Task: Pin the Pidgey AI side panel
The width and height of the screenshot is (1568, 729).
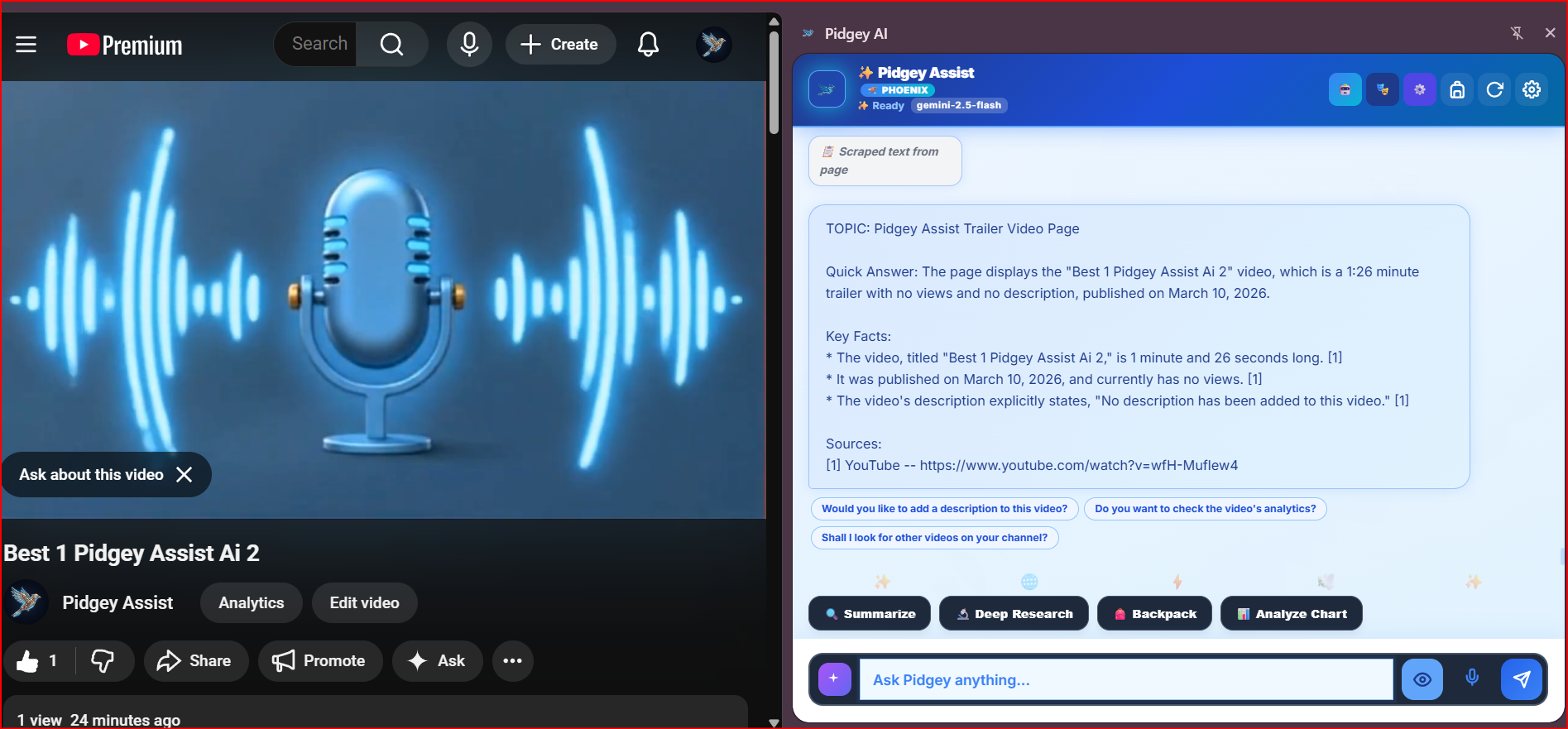Action: pyautogui.click(x=1516, y=33)
